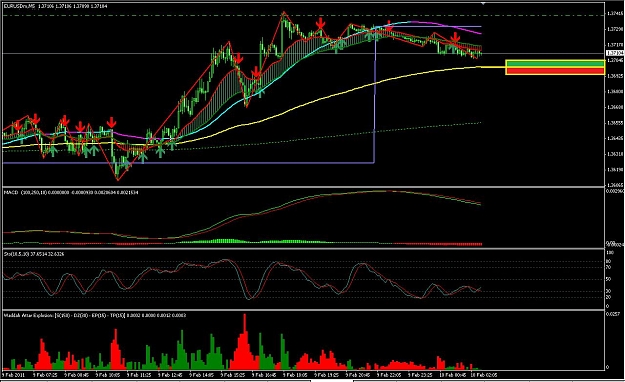
Task: Click the chart shift triangle marker on the top edge
Action: 483,4
